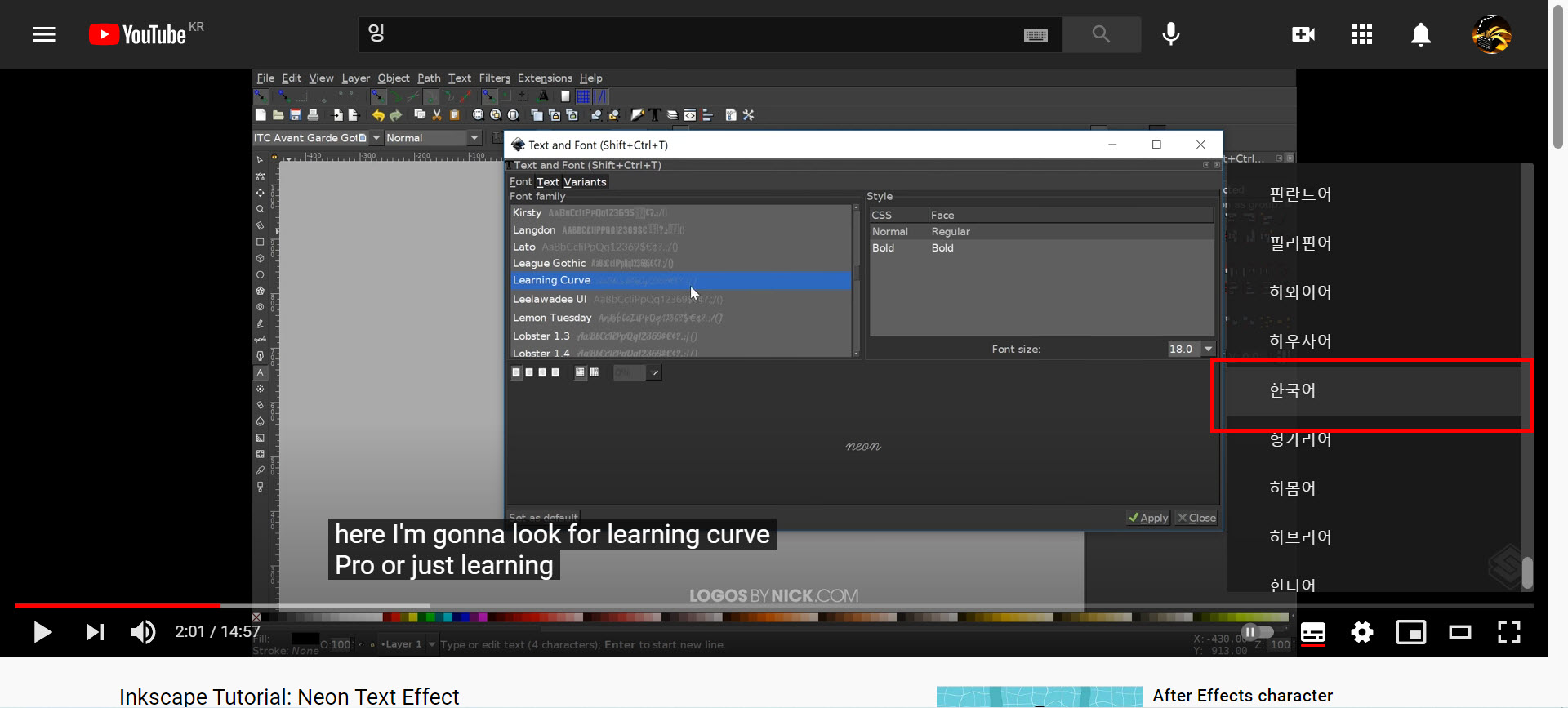The image size is (1568, 708).
Task: Select the Zoom tool in Inkscape toolbox
Action: 261,209
